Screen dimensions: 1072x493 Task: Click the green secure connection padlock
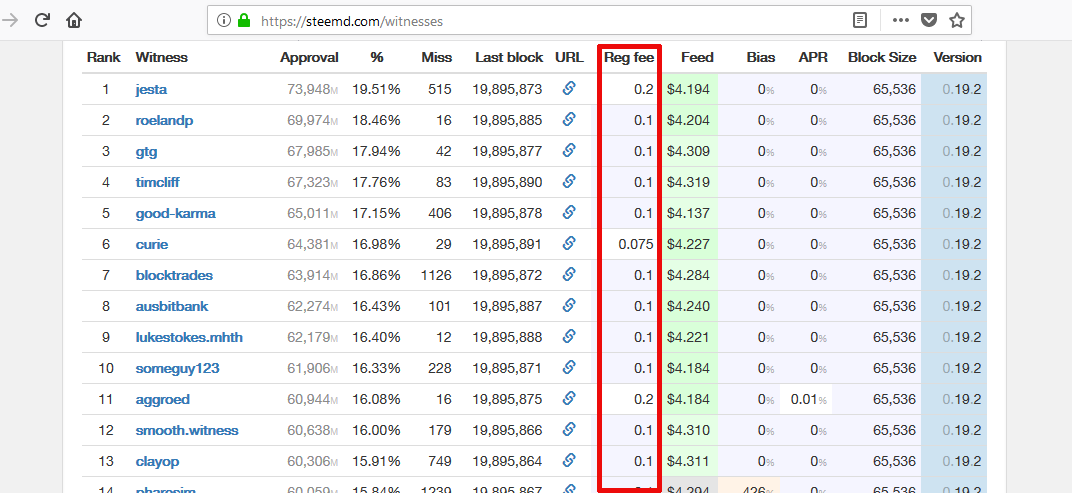click(x=243, y=21)
